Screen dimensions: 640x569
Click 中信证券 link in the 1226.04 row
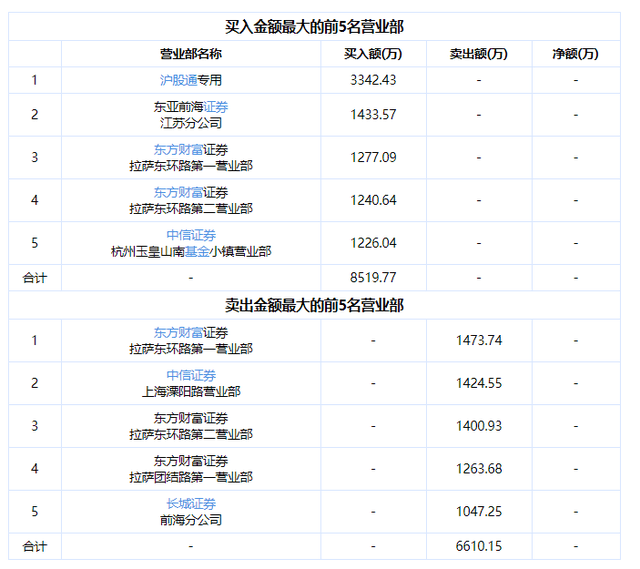pos(191,235)
